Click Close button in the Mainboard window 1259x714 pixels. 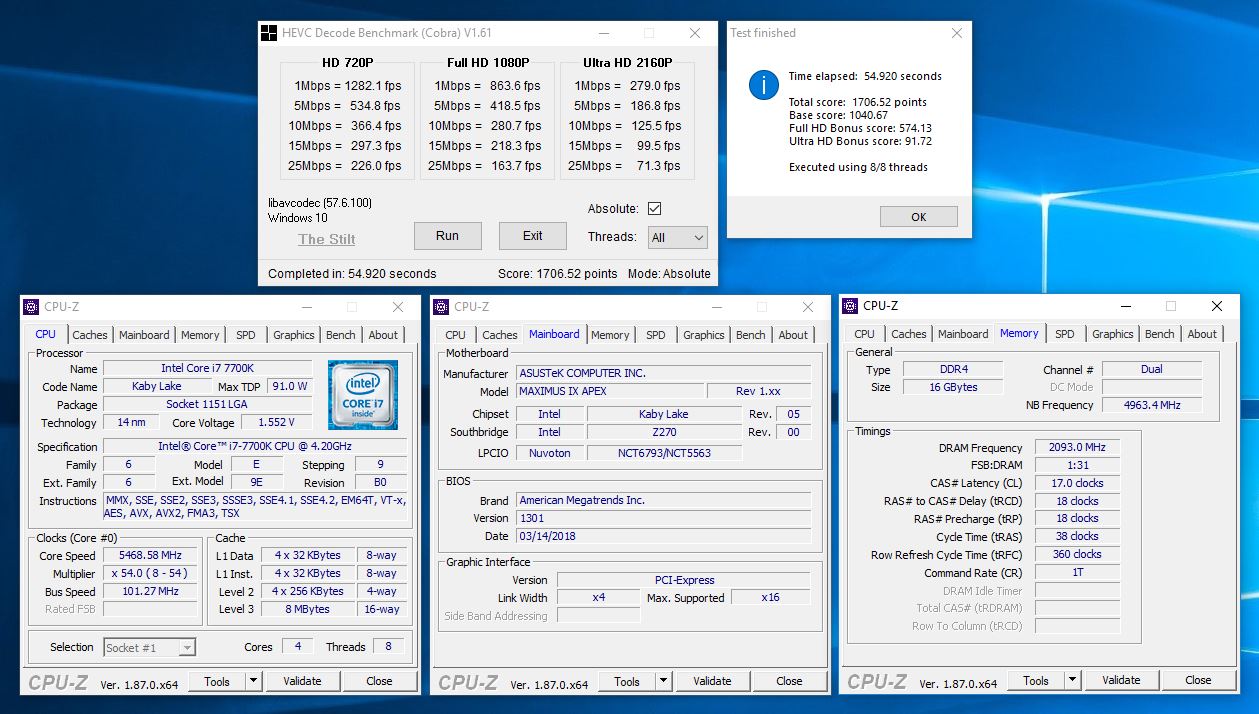point(789,681)
